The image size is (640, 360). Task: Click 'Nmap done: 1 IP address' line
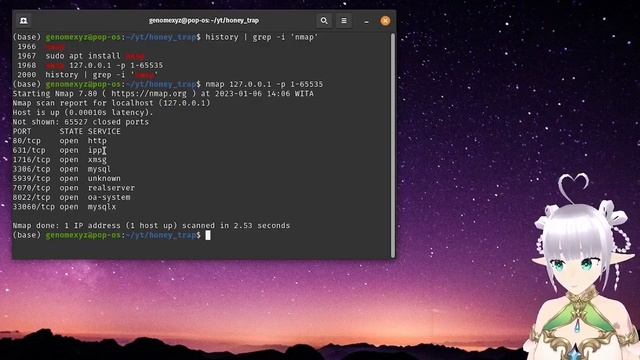point(151,225)
